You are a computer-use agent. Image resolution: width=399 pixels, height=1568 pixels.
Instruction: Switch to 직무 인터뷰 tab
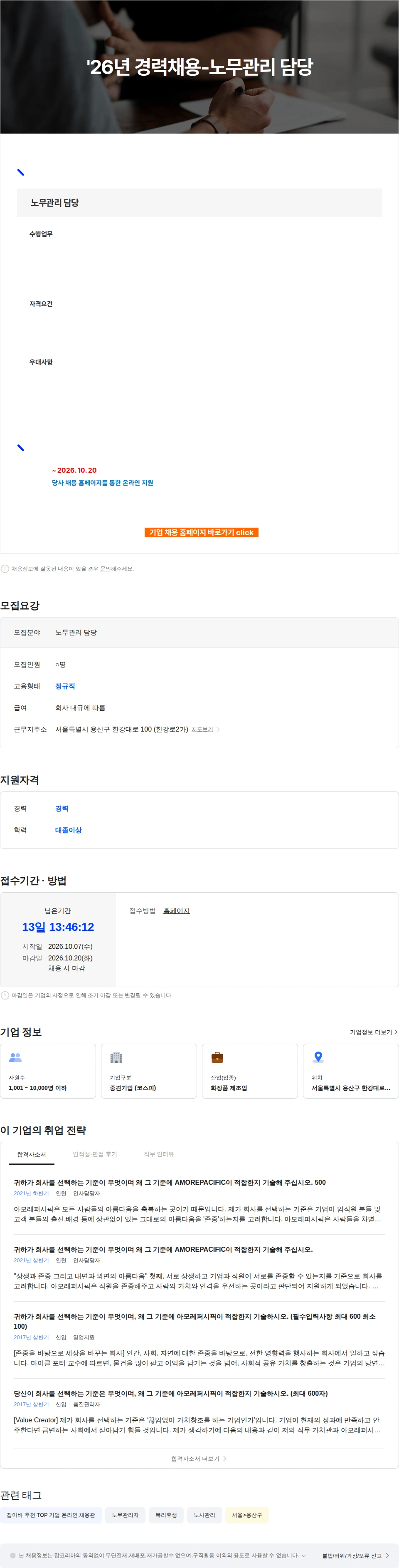(159, 1154)
